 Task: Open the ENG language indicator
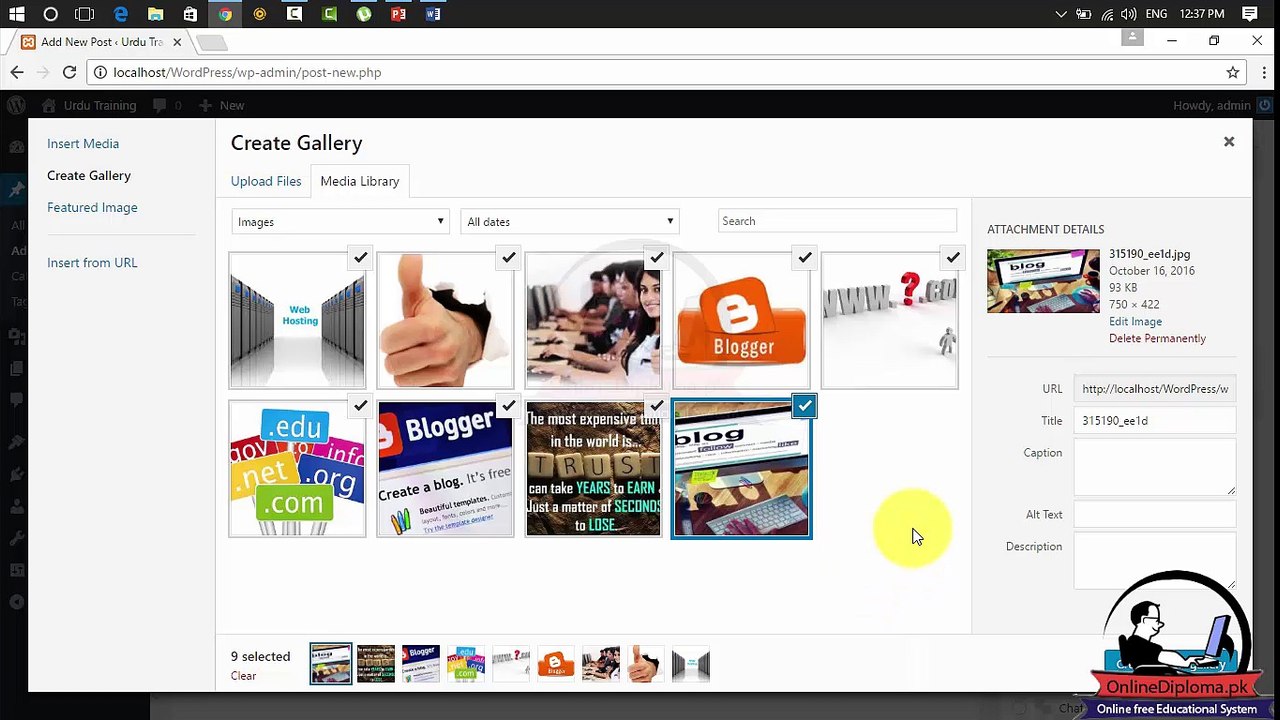(1157, 14)
